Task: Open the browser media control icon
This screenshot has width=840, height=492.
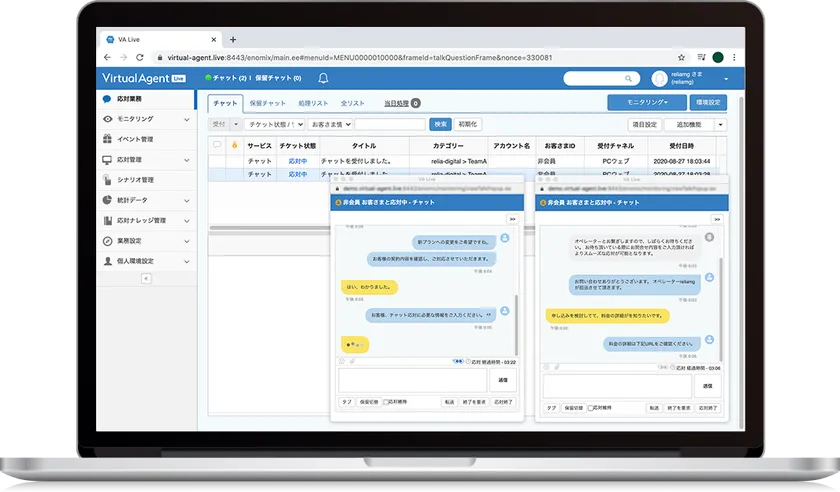Action: pyautogui.click(x=701, y=57)
